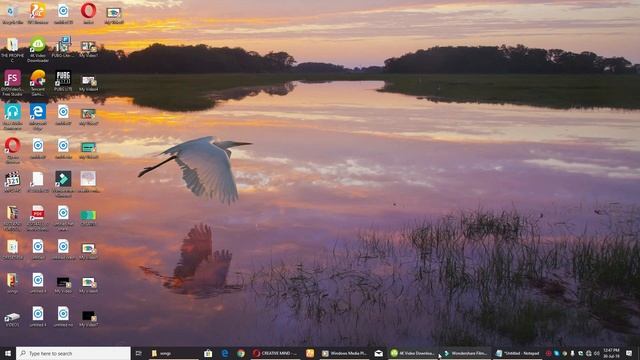The height and width of the screenshot is (360, 640).
Task: Open the Mail app on taskbar
Action: (x=378, y=353)
